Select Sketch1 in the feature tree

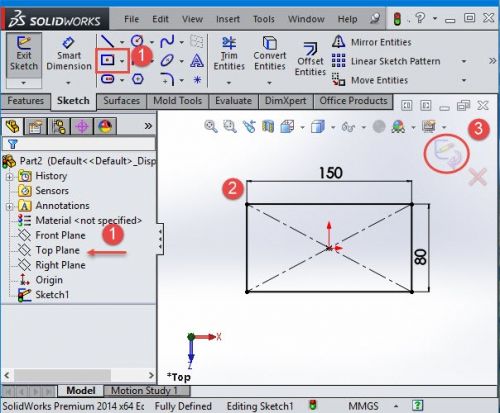click(52, 295)
